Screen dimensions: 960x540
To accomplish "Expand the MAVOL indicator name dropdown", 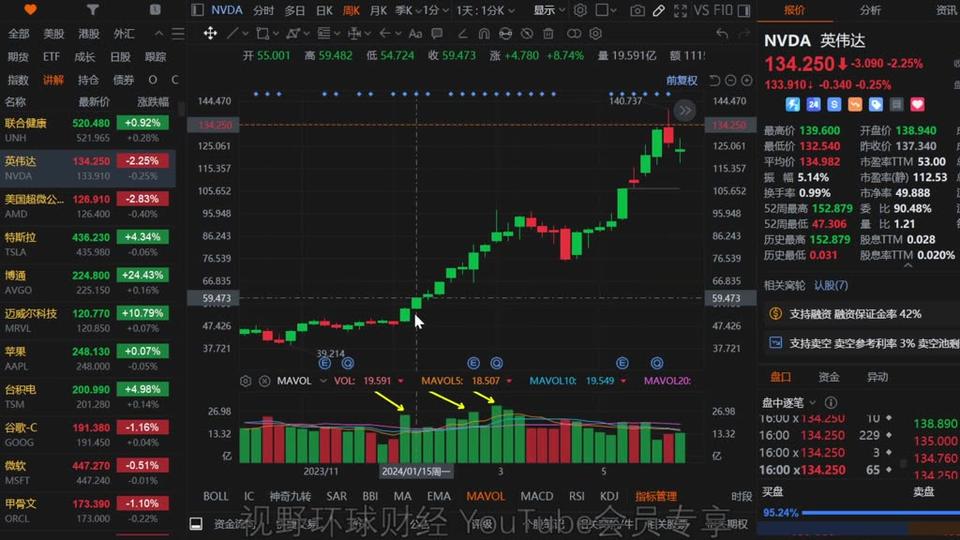I will coord(323,381).
